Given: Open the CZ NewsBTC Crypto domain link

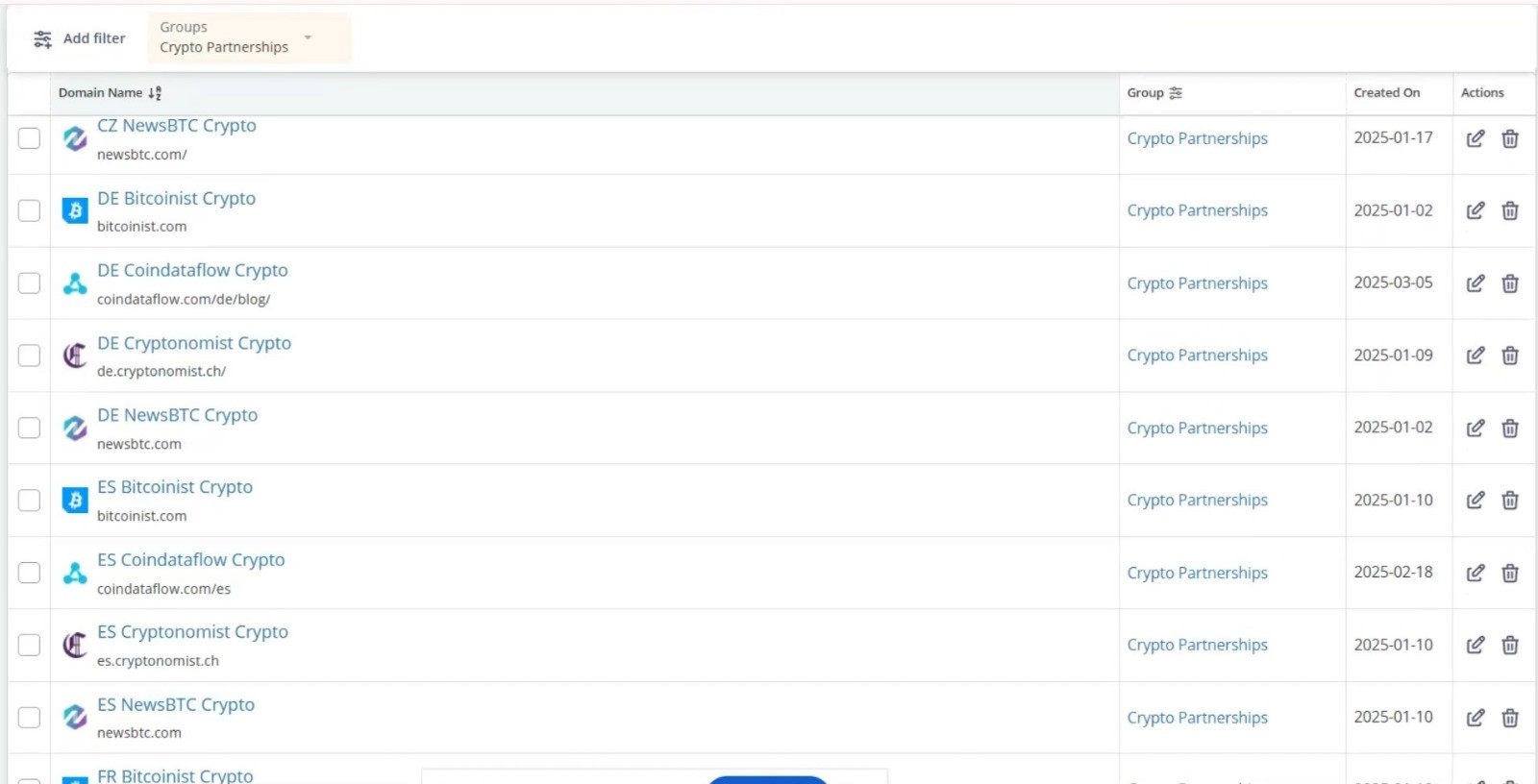Looking at the screenshot, I should [x=177, y=126].
